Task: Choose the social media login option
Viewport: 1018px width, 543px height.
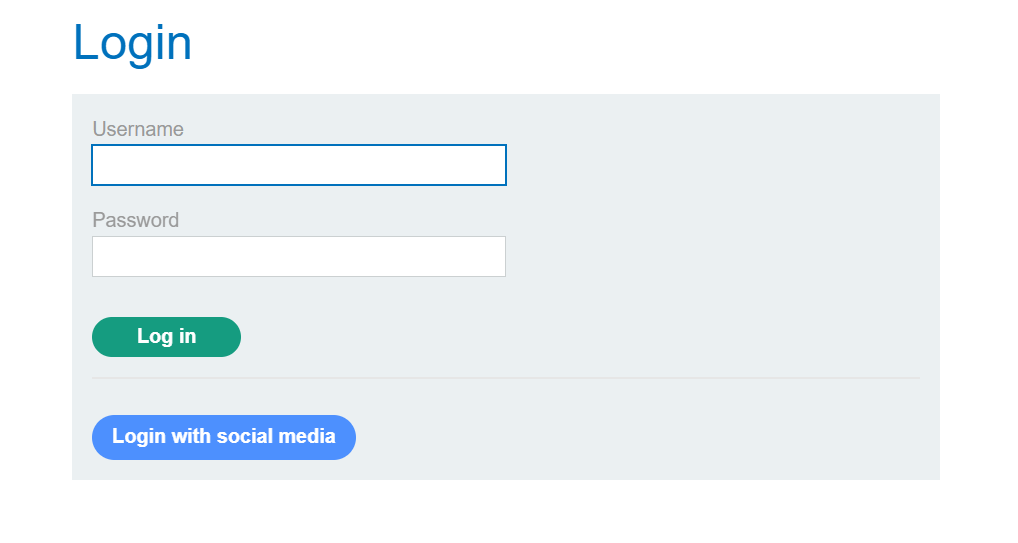Action: pos(223,437)
